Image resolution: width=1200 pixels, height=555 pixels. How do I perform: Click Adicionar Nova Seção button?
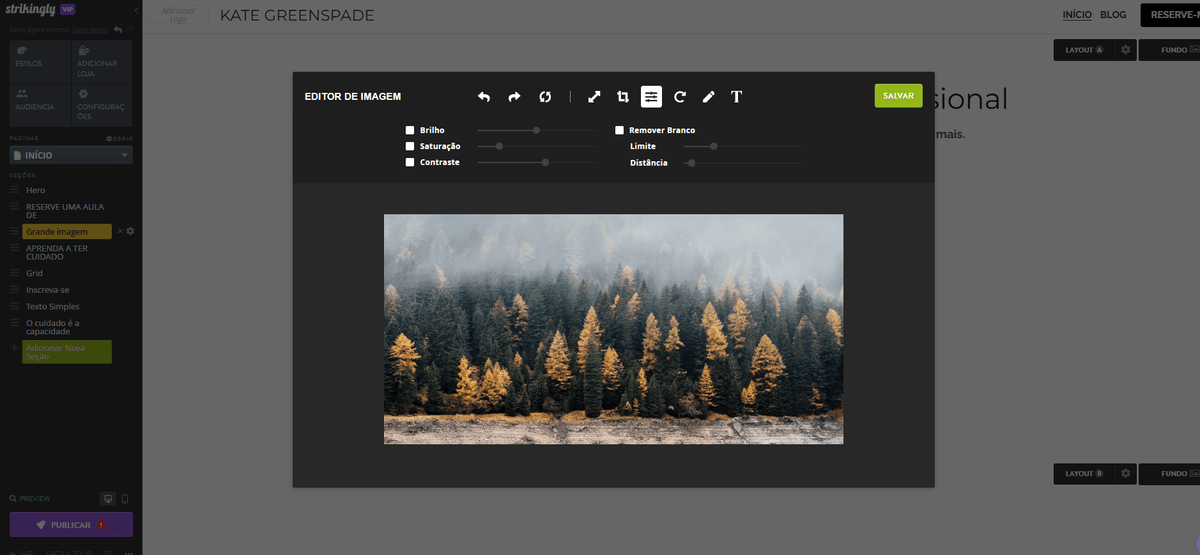coord(67,351)
